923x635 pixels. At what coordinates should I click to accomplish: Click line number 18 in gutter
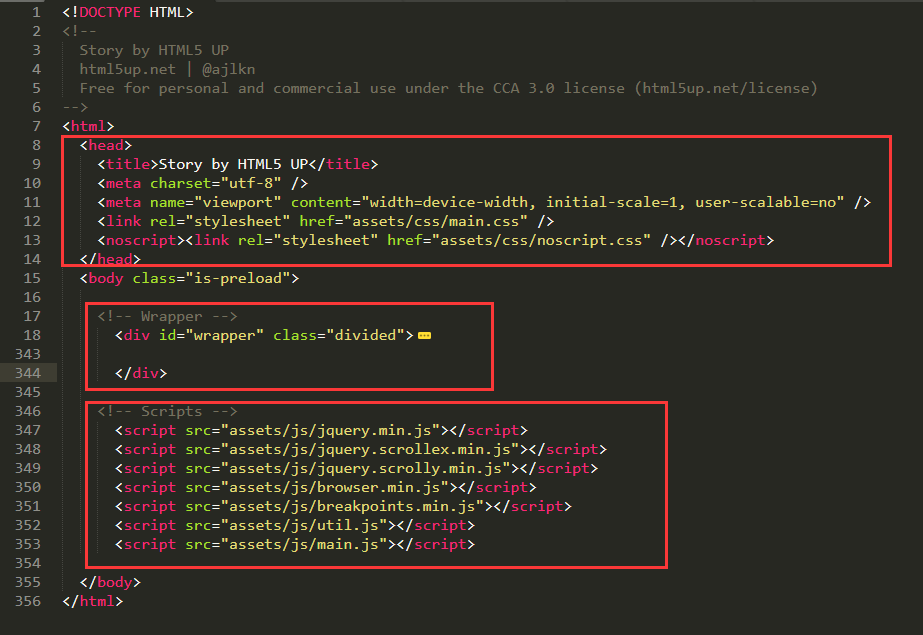click(x=32, y=335)
